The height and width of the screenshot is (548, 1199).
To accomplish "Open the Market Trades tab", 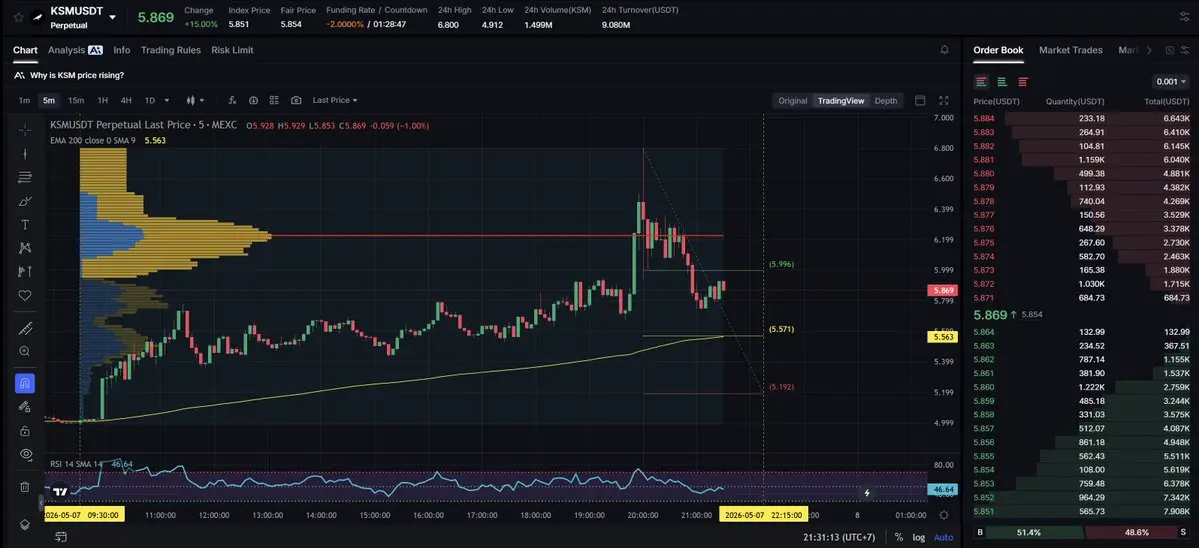I will coord(1071,50).
